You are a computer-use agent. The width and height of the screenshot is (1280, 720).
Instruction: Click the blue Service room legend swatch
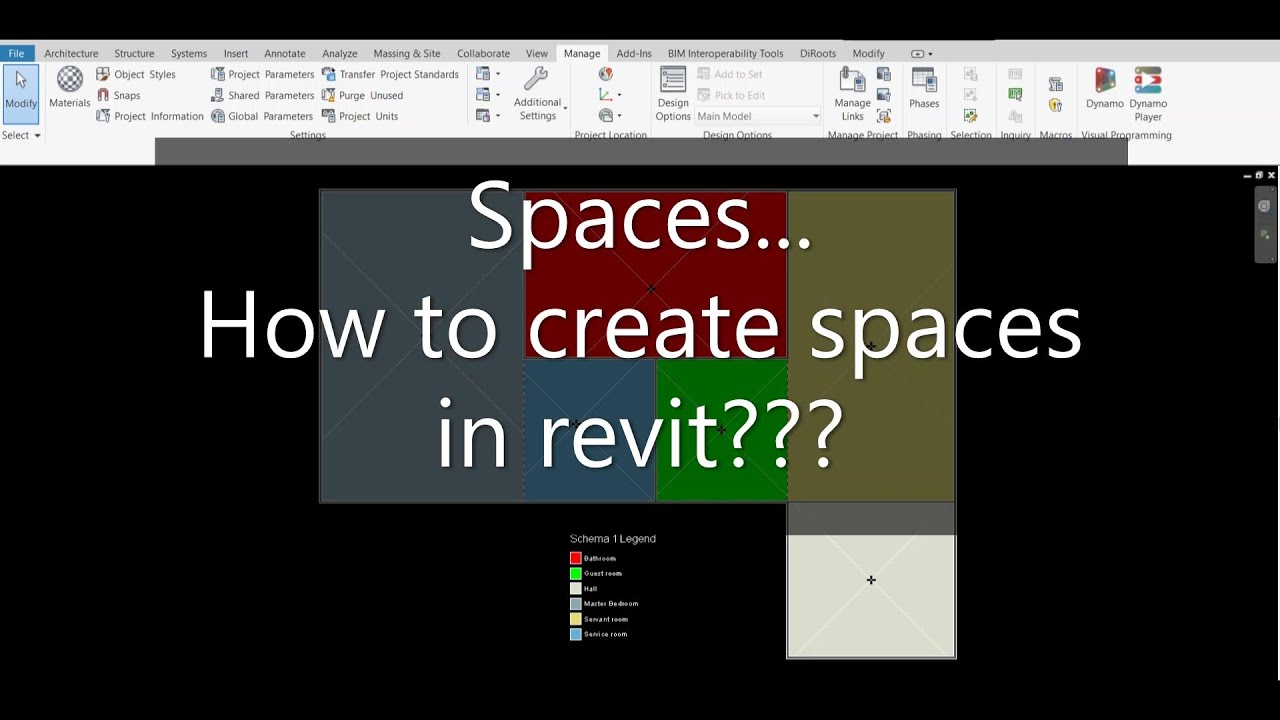[x=576, y=634]
